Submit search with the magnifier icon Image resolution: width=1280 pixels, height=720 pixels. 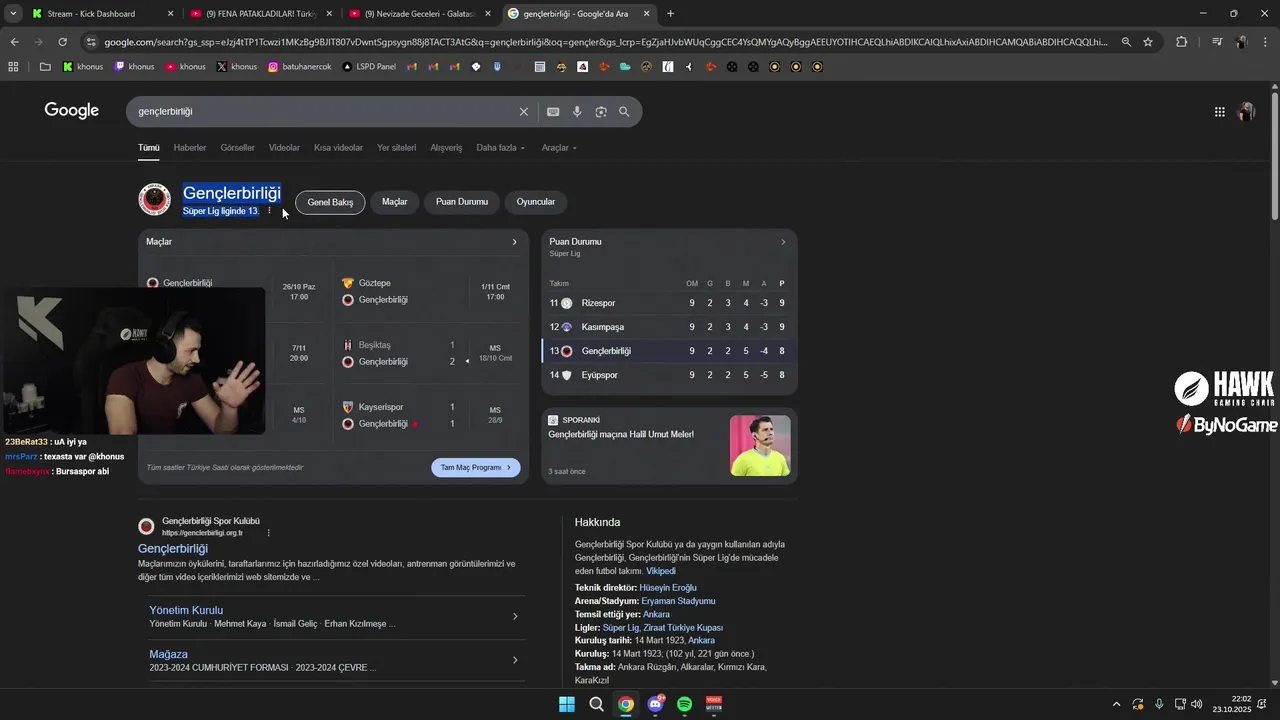click(x=625, y=112)
